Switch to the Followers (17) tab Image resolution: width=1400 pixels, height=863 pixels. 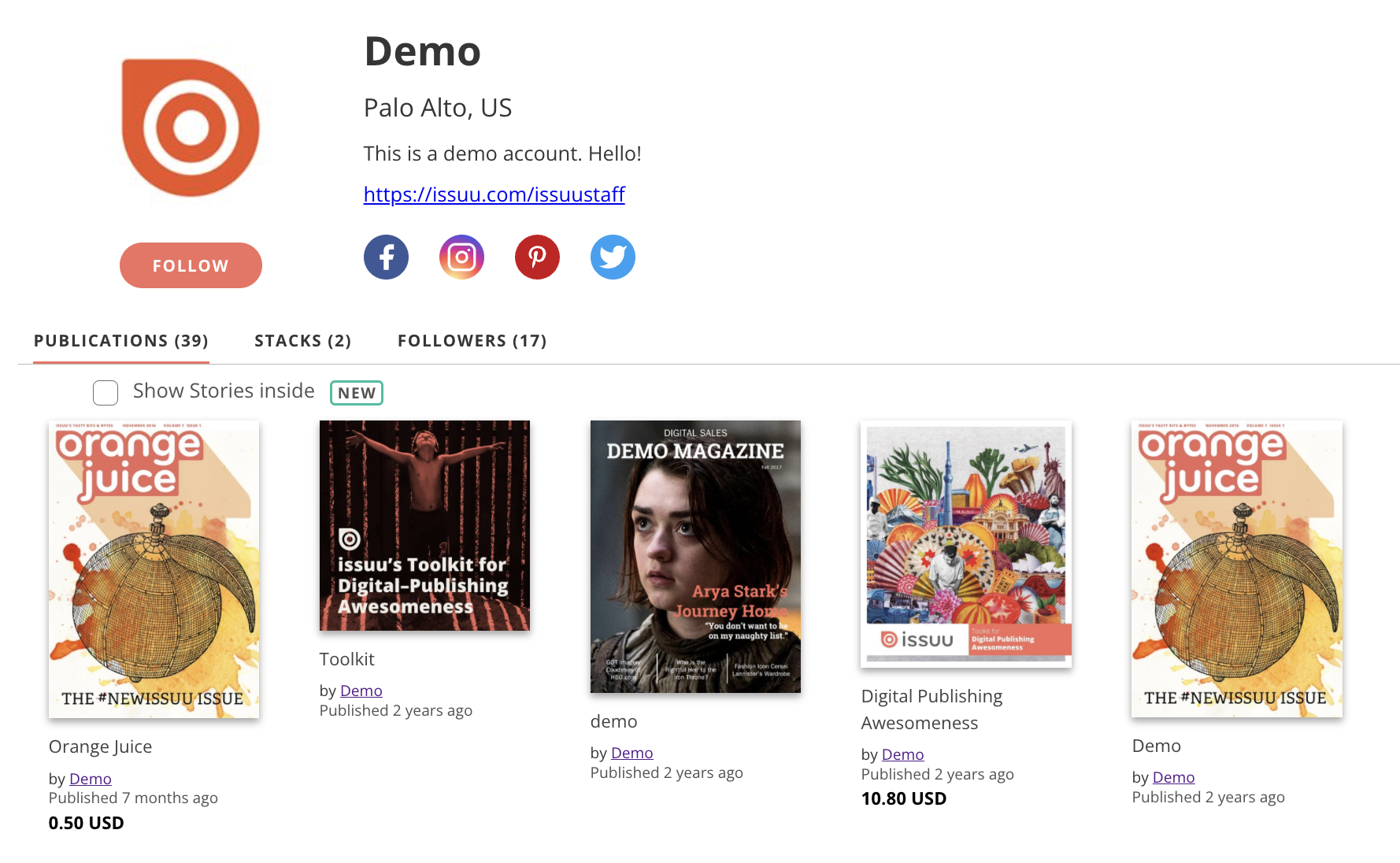472,341
